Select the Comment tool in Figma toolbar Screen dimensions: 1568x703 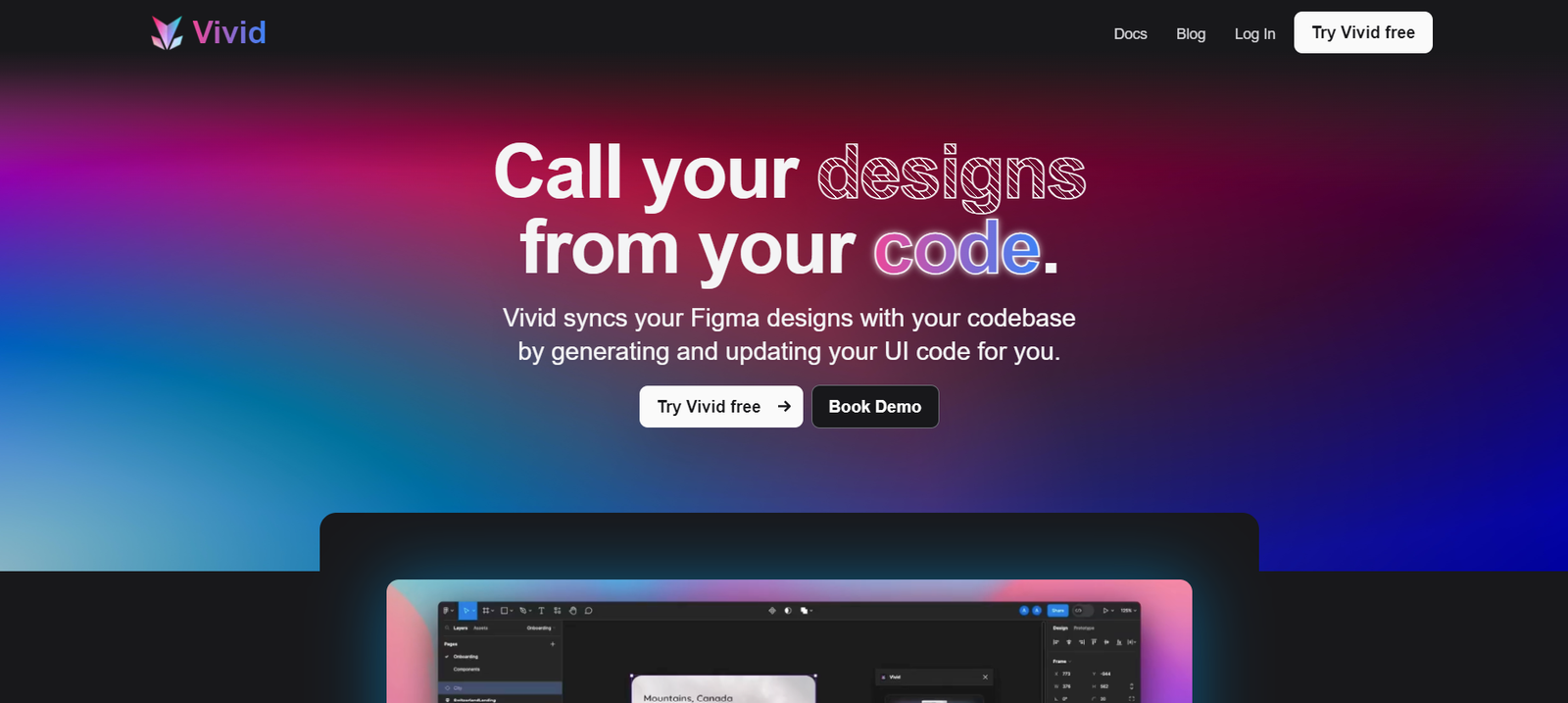(x=589, y=611)
